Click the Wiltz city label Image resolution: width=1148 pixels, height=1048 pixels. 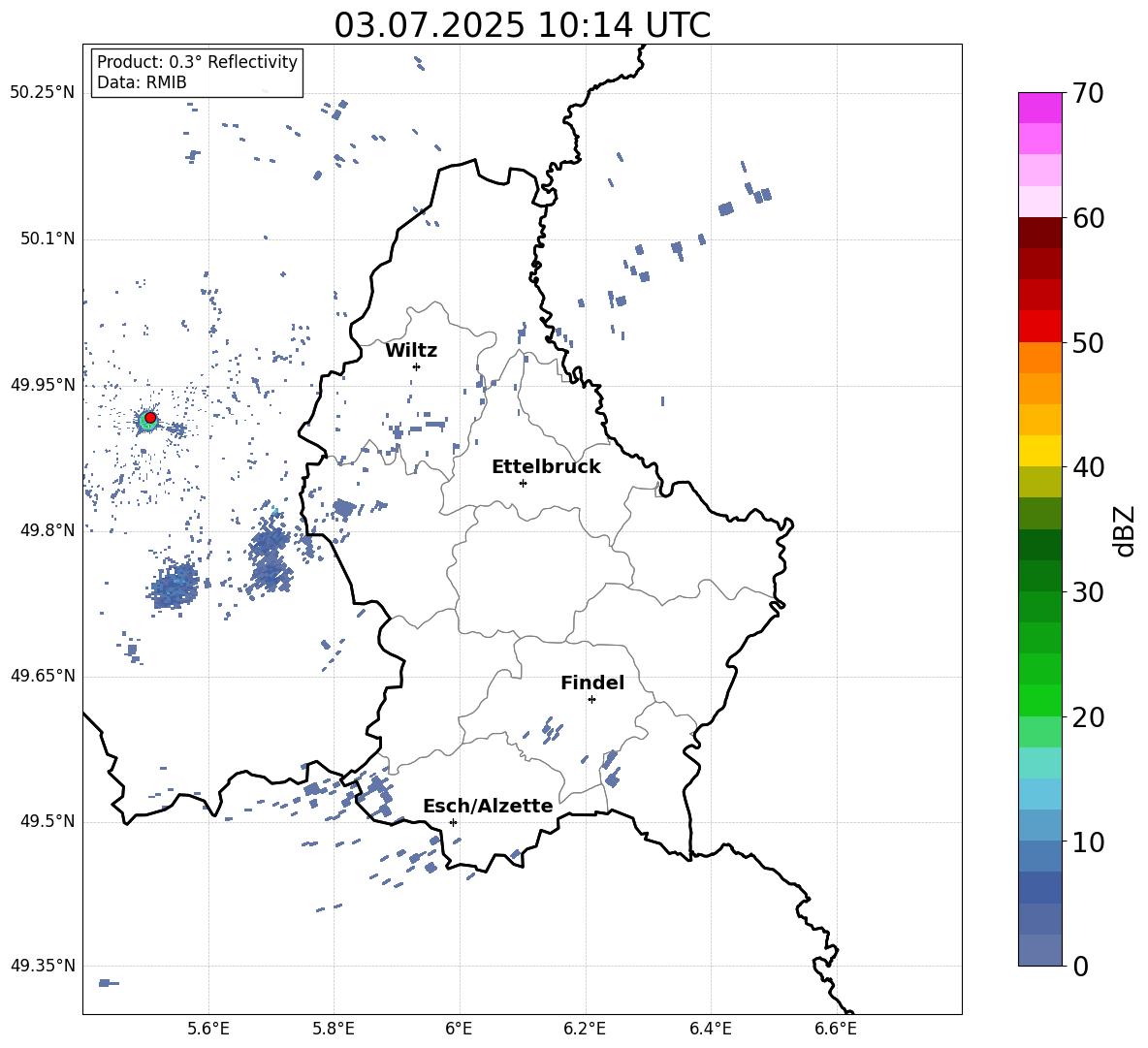click(411, 351)
